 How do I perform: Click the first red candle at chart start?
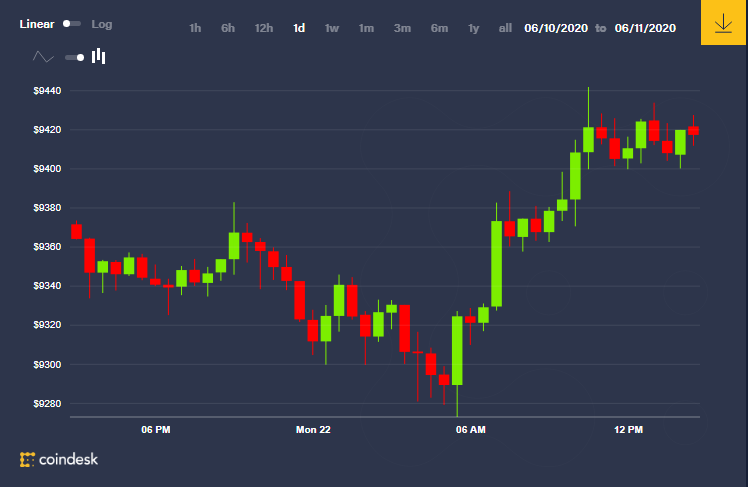point(76,231)
